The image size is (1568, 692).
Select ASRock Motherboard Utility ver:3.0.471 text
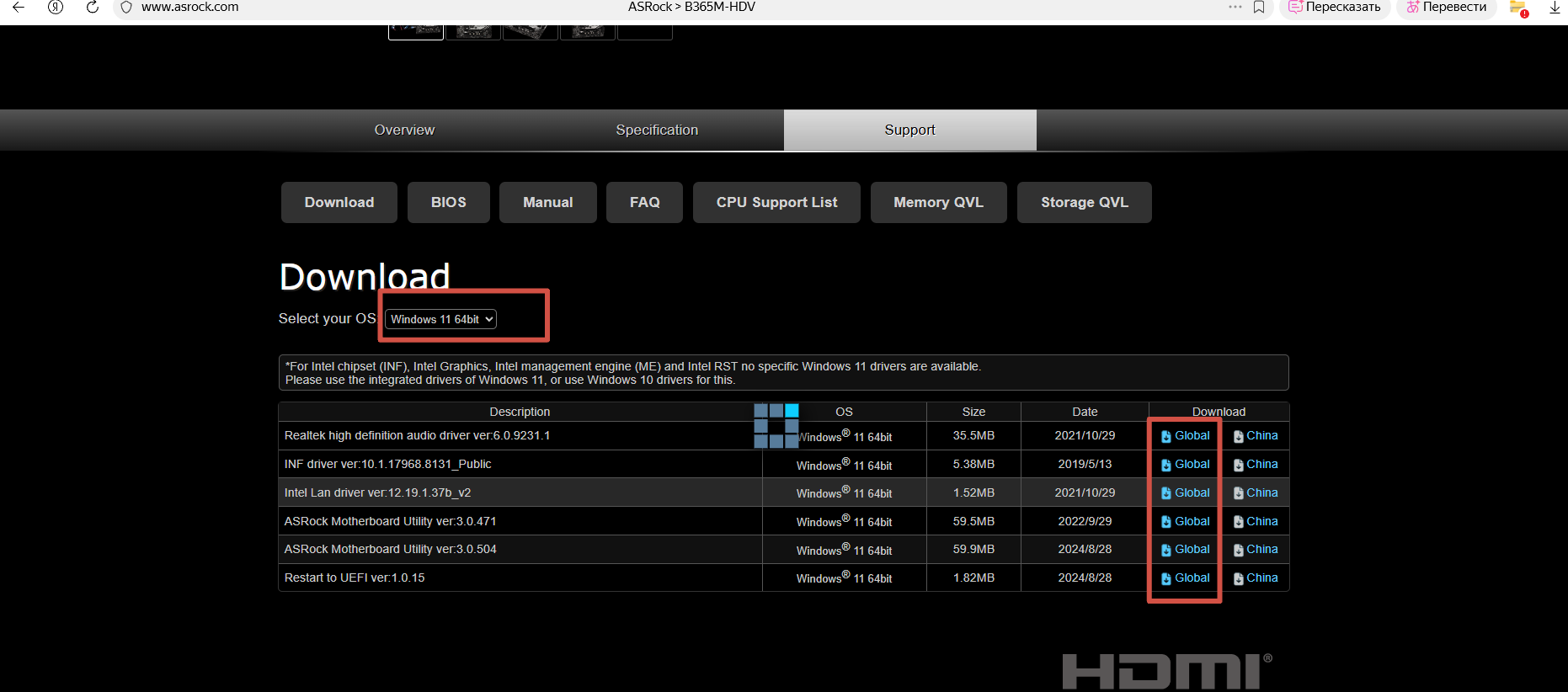(x=390, y=521)
